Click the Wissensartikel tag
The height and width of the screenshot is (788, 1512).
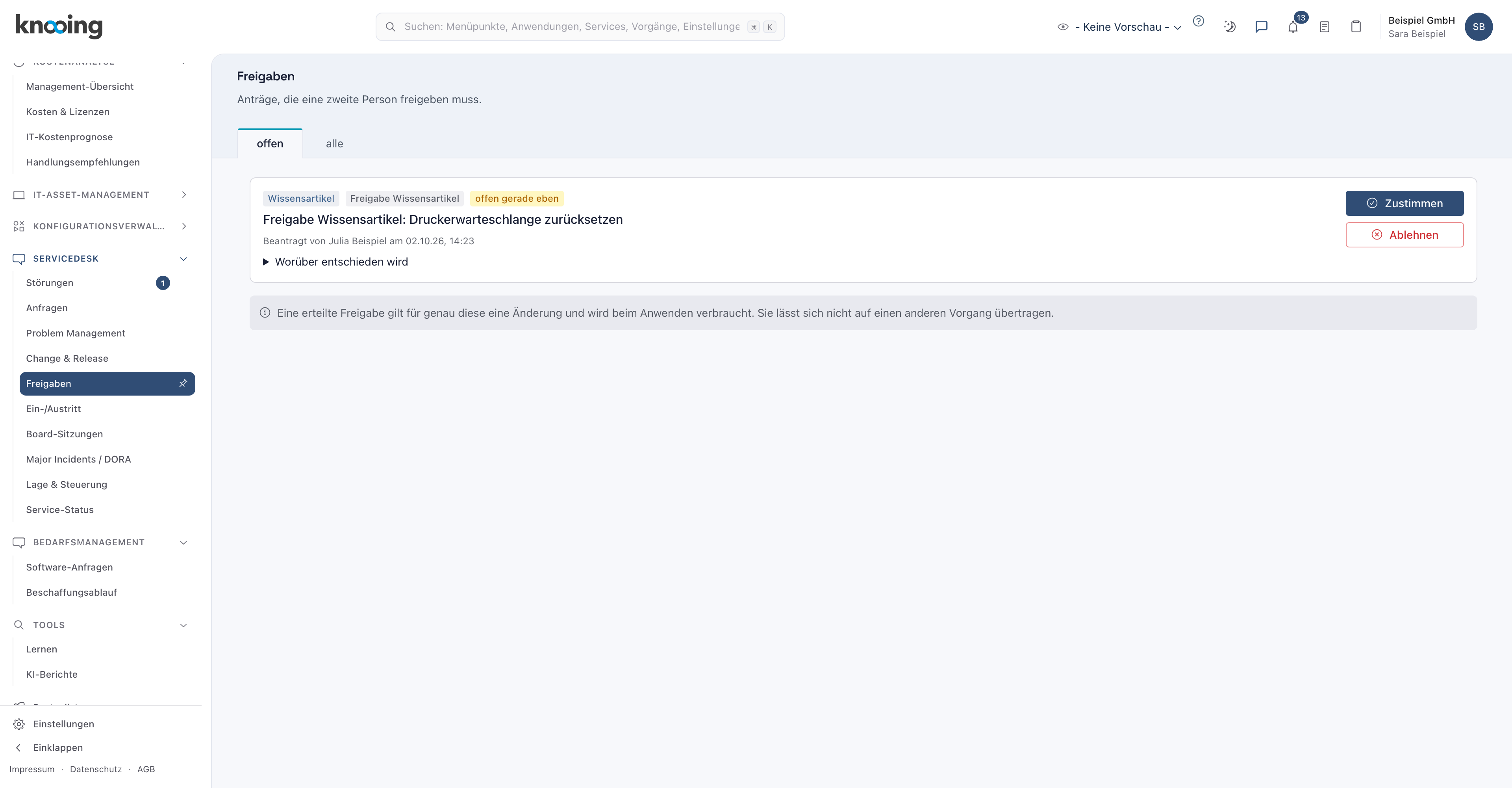point(301,199)
